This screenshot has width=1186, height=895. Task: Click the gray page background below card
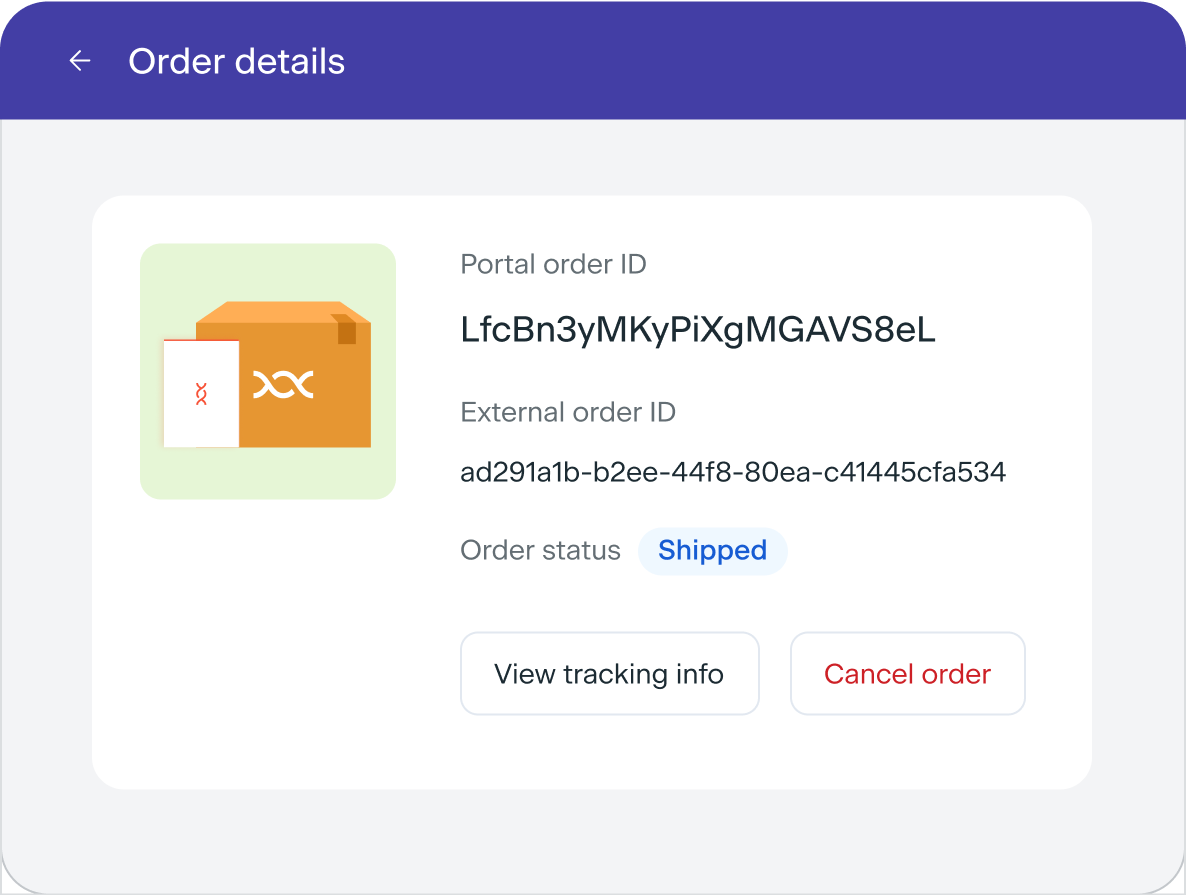(592, 838)
